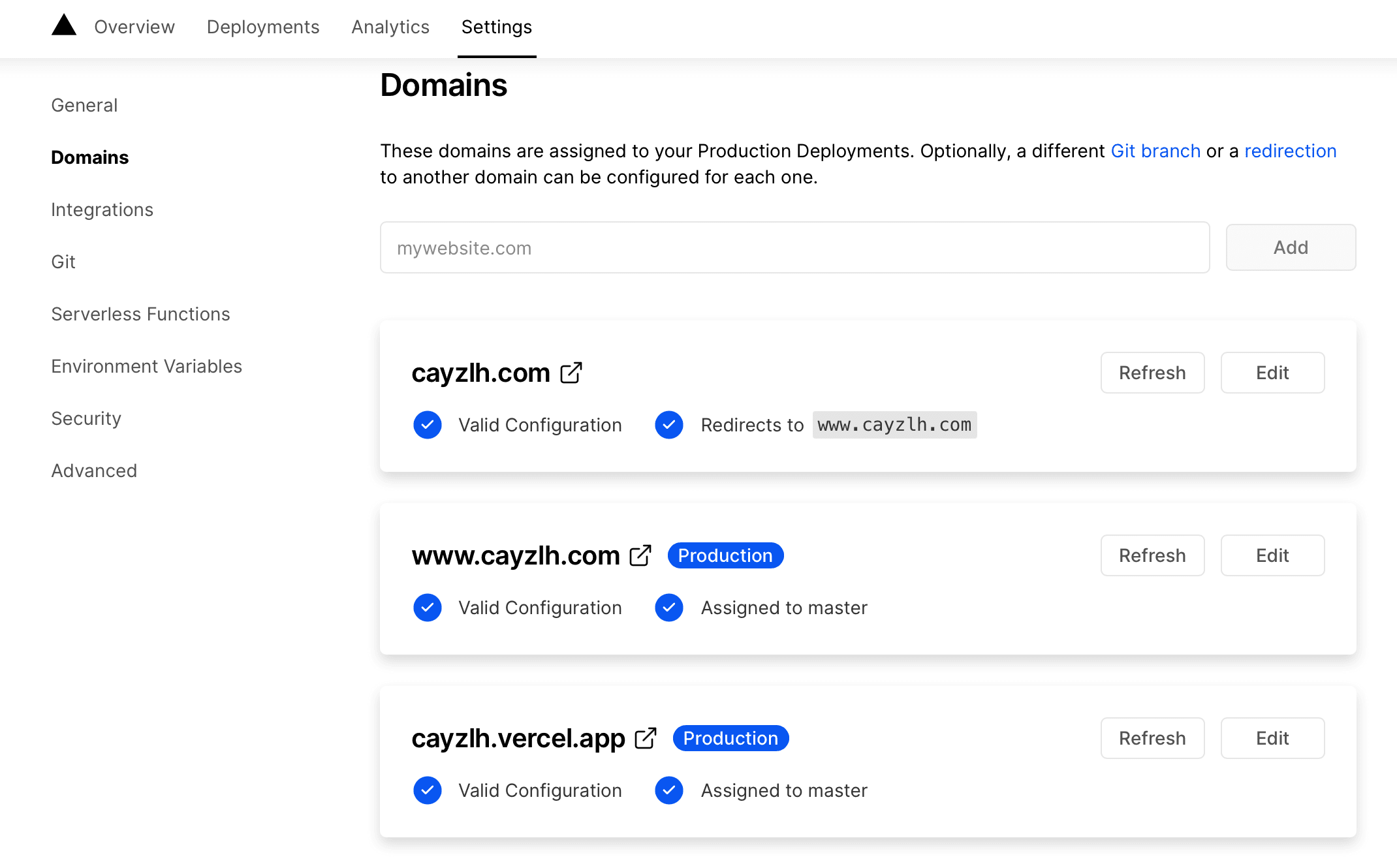Click the Vercel triangle logo

point(64,25)
